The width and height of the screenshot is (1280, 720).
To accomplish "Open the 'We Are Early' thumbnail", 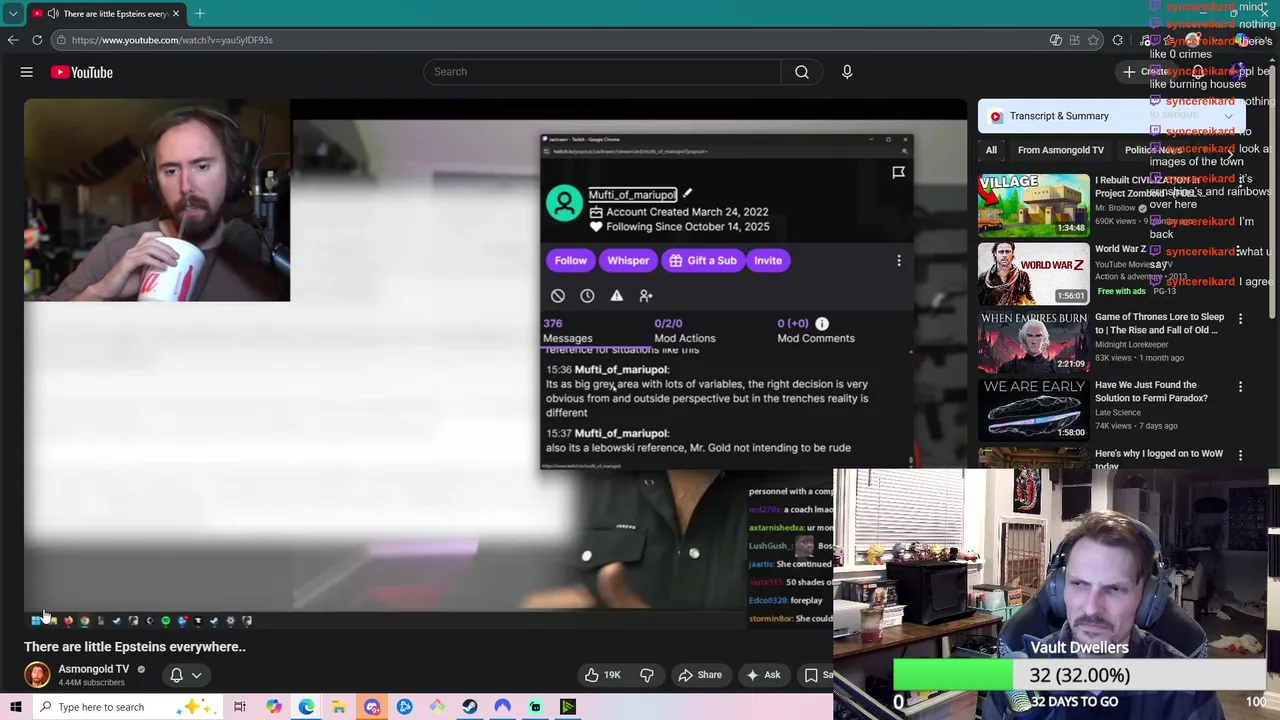I will (1033, 409).
